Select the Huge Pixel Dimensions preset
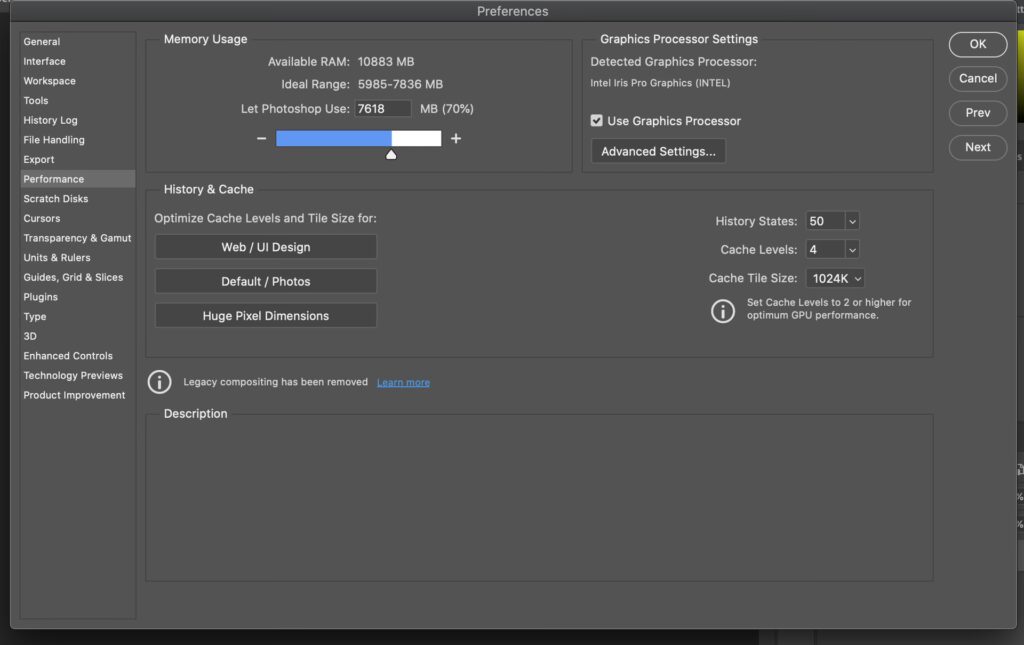The width and height of the screenshot is (1024, 645). point(266,316)
